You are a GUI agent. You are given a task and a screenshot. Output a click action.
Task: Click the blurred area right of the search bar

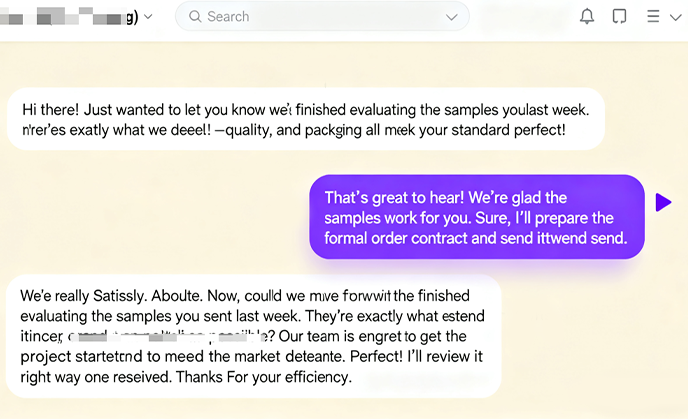point(522,18)
